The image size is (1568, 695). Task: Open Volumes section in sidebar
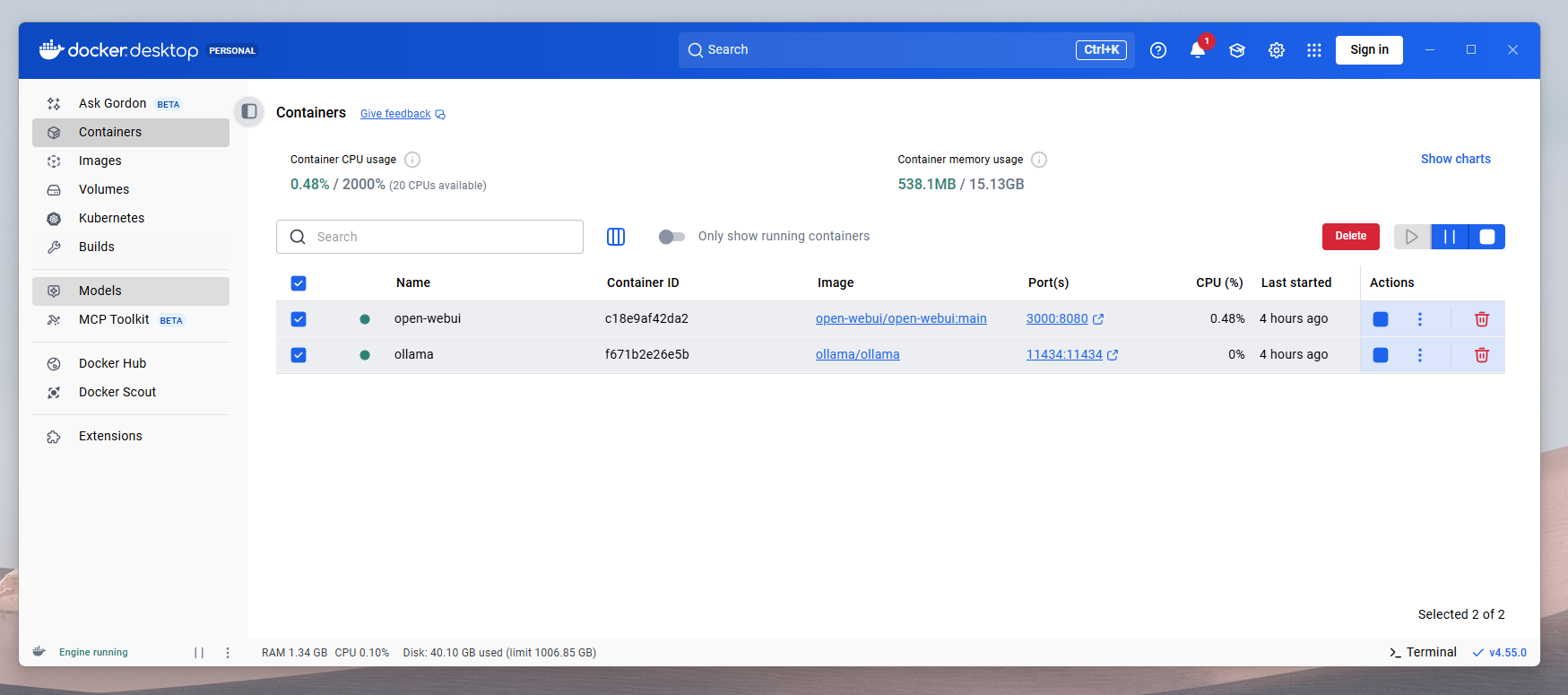tap(104, 189)
